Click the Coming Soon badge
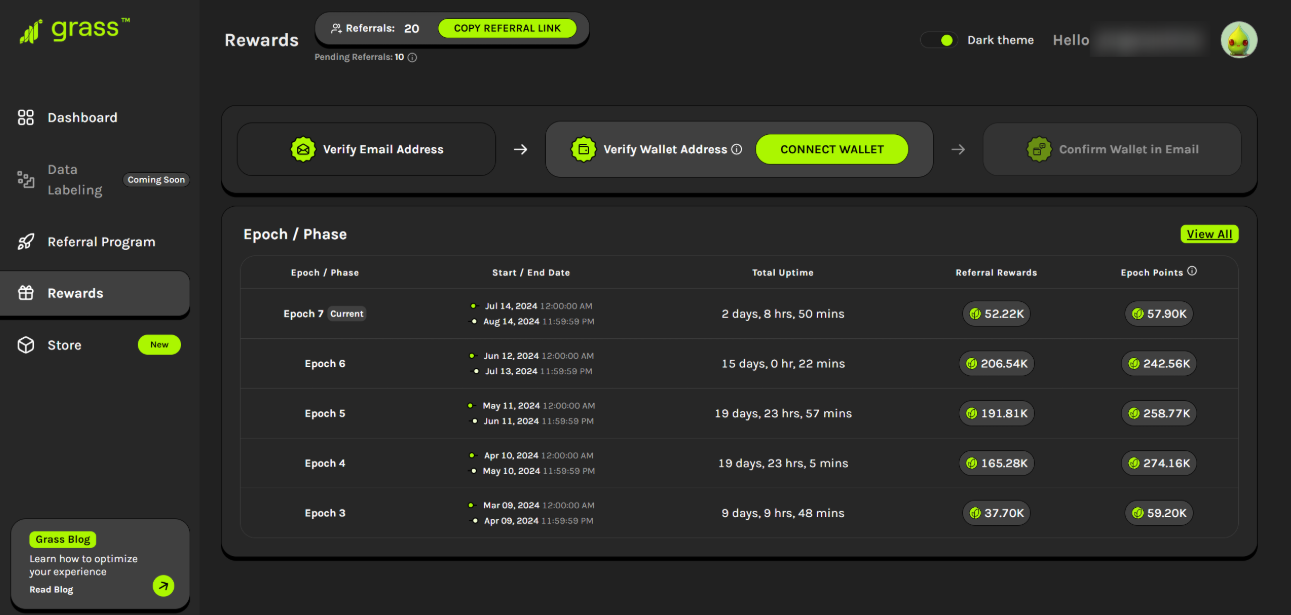 click(156, 180)
